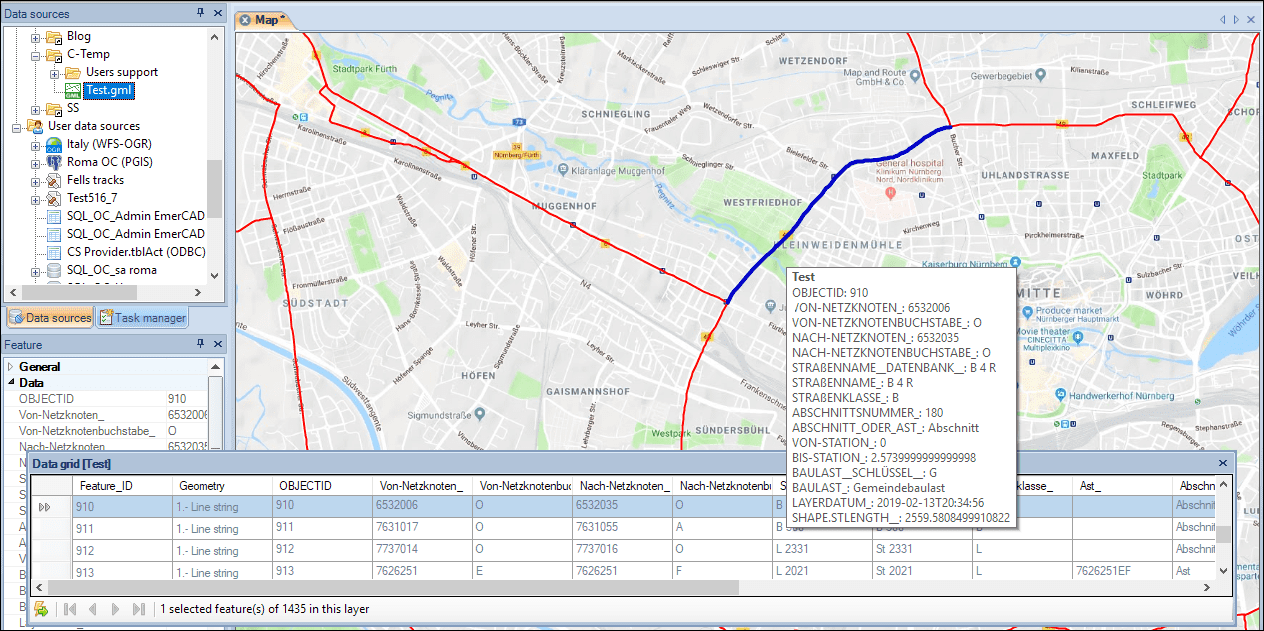Click cell 7631017 in row 911
1264x631 pixels.
click(x=423, y=528)
